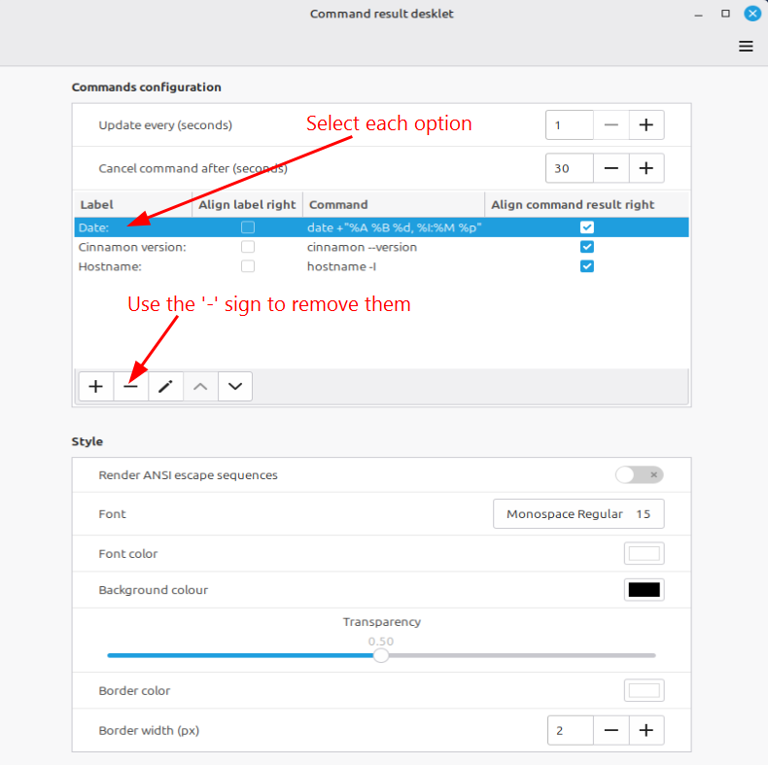Move selected command up with chevron

click(x=200, y=386)
